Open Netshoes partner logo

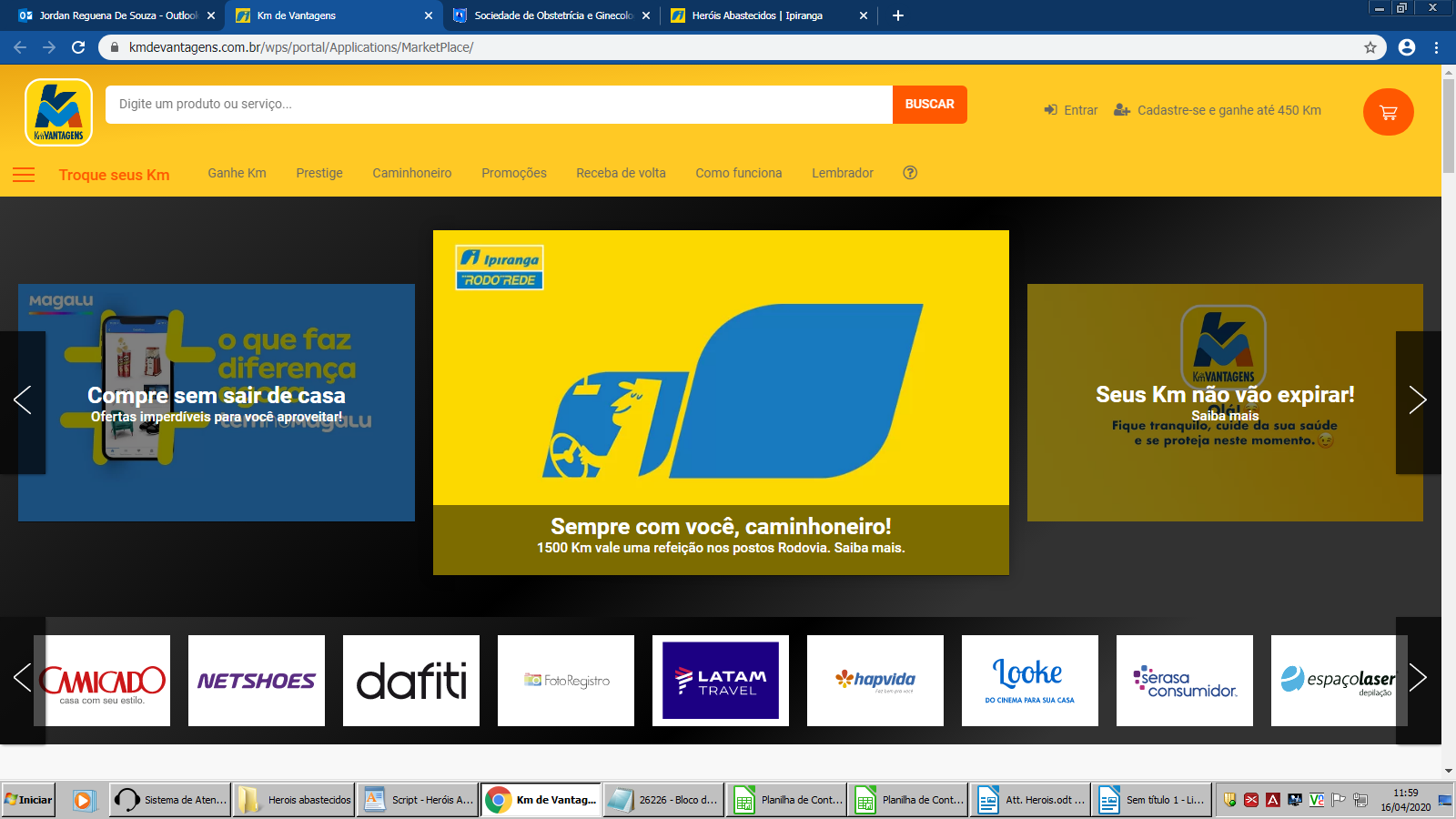pos(257,681)
